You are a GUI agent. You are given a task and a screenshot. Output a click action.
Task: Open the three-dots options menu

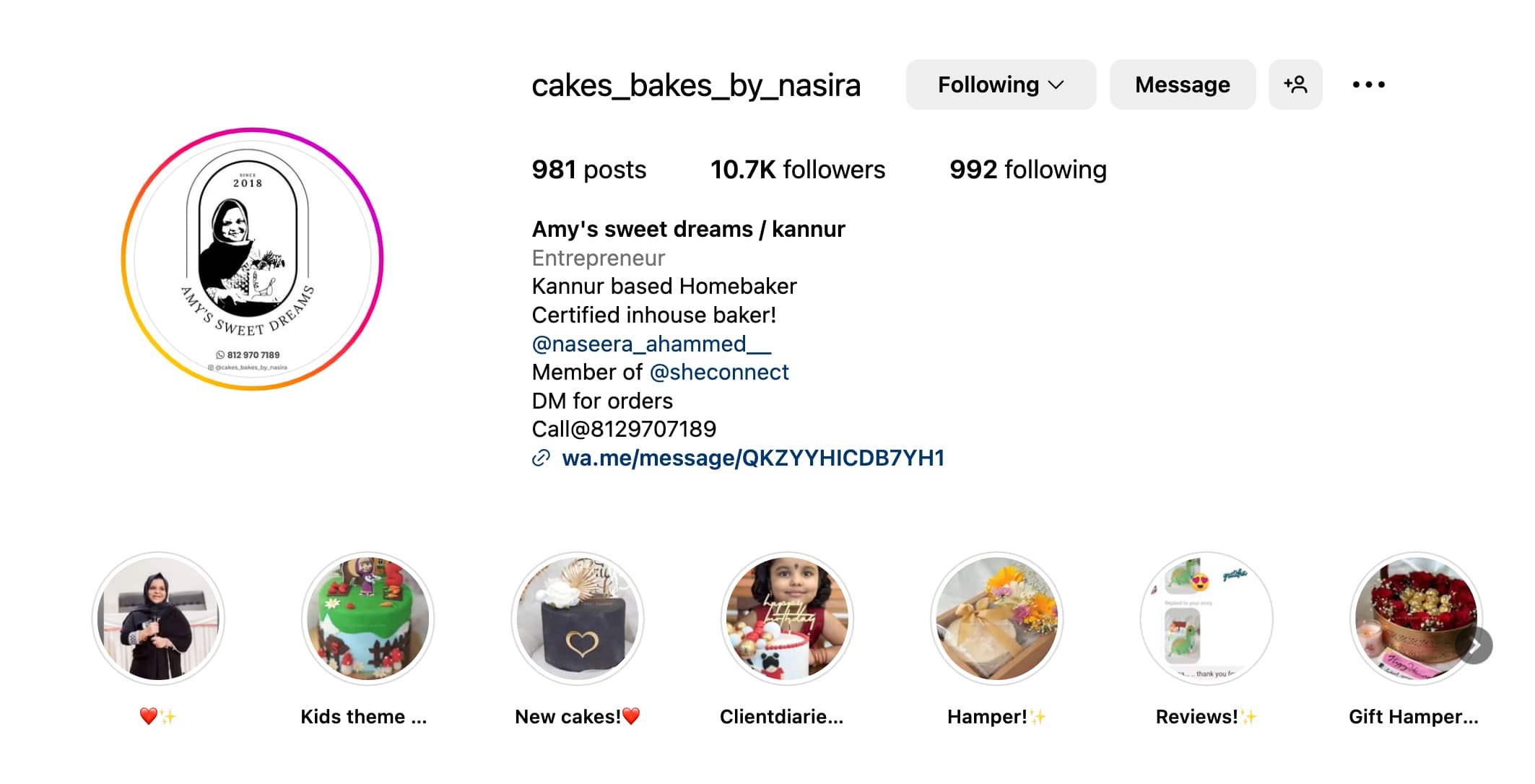[x=1368, y=84]
